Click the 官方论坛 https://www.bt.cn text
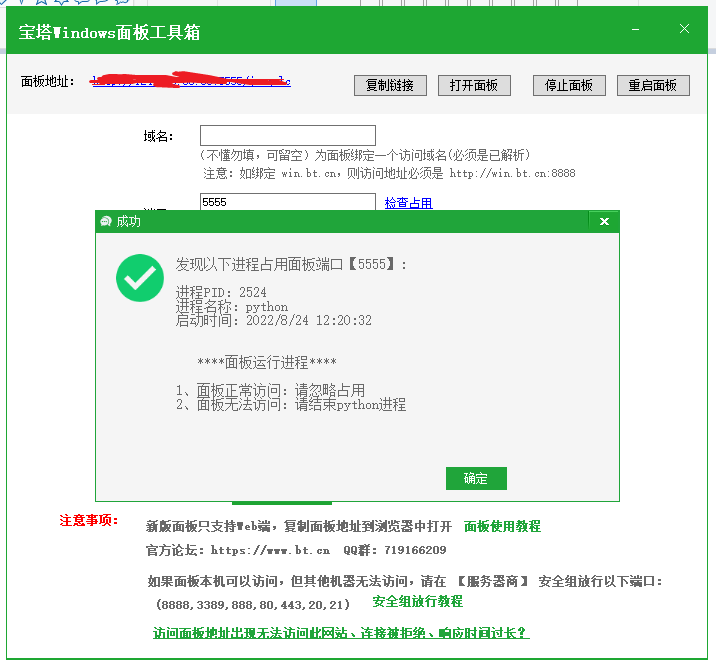716x668 pixels. tap(238, 550)
